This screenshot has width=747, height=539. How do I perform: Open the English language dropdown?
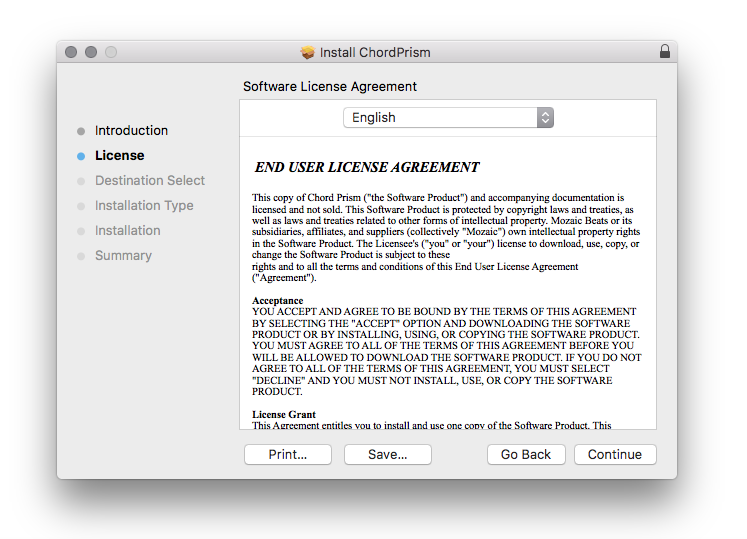[x=448, y=117]
